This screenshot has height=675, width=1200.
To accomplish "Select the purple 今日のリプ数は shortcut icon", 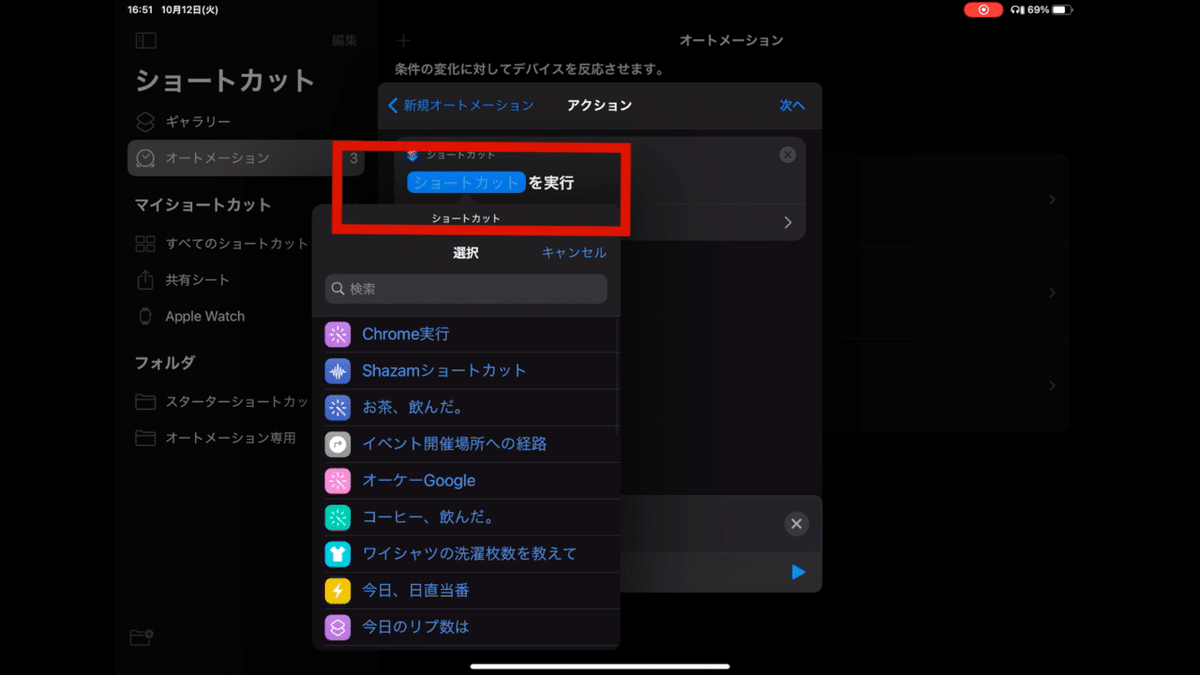I will pyautogui.click(x=337, y=626).
